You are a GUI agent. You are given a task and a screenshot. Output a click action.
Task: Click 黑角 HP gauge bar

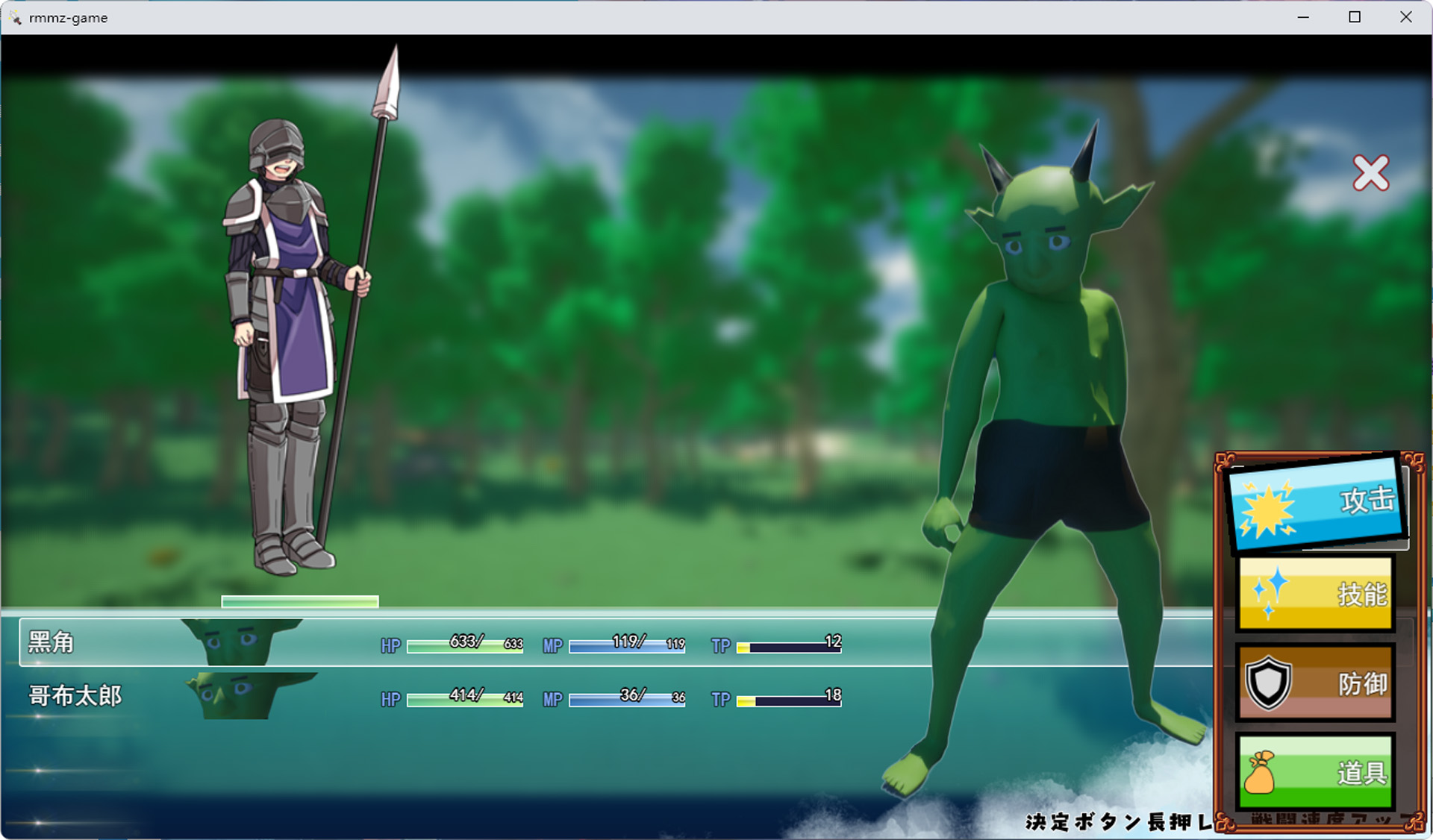[464, 646]
